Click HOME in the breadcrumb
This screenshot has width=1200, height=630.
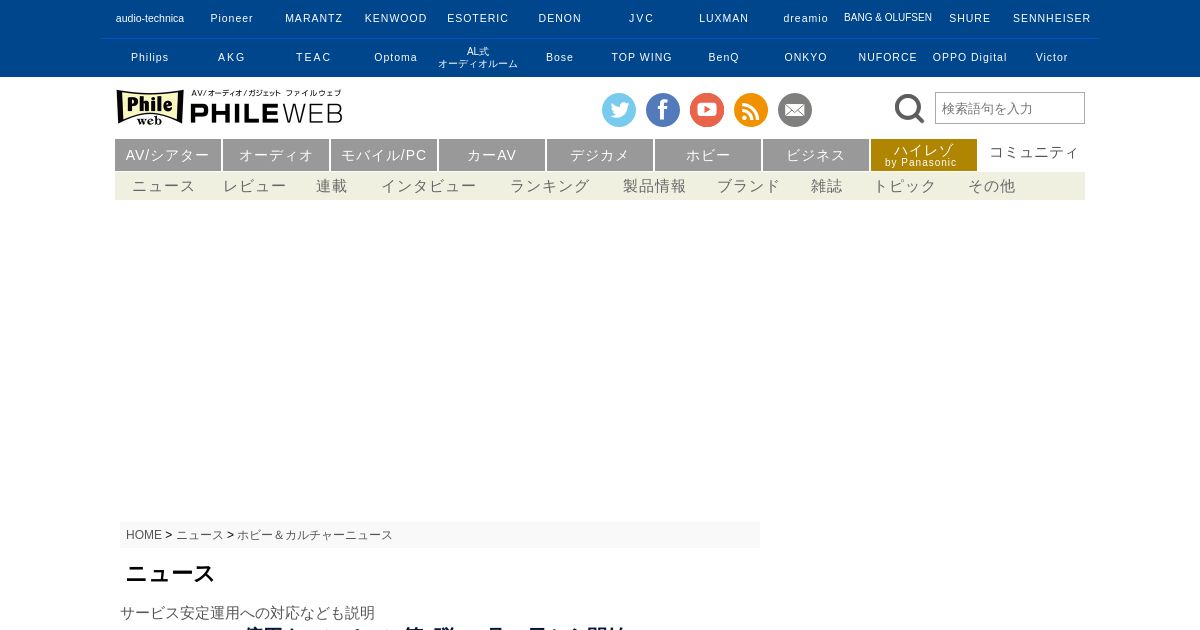click(144, 535)
